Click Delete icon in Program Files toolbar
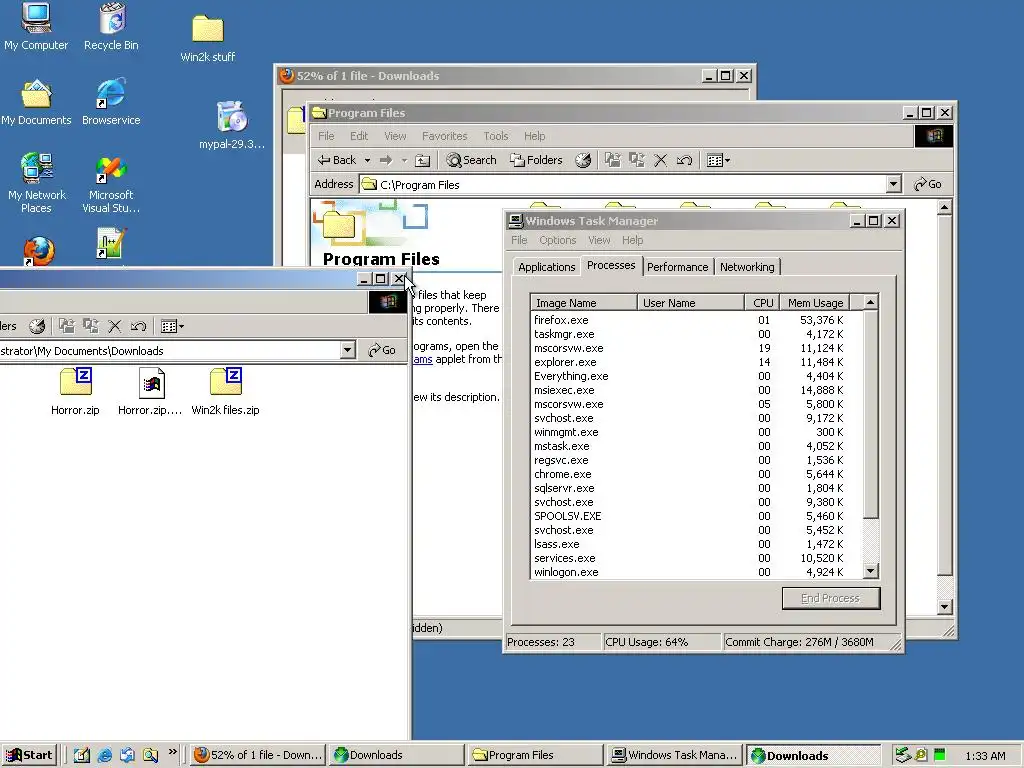Screen dimensions: 1024x768 [660, 160]
